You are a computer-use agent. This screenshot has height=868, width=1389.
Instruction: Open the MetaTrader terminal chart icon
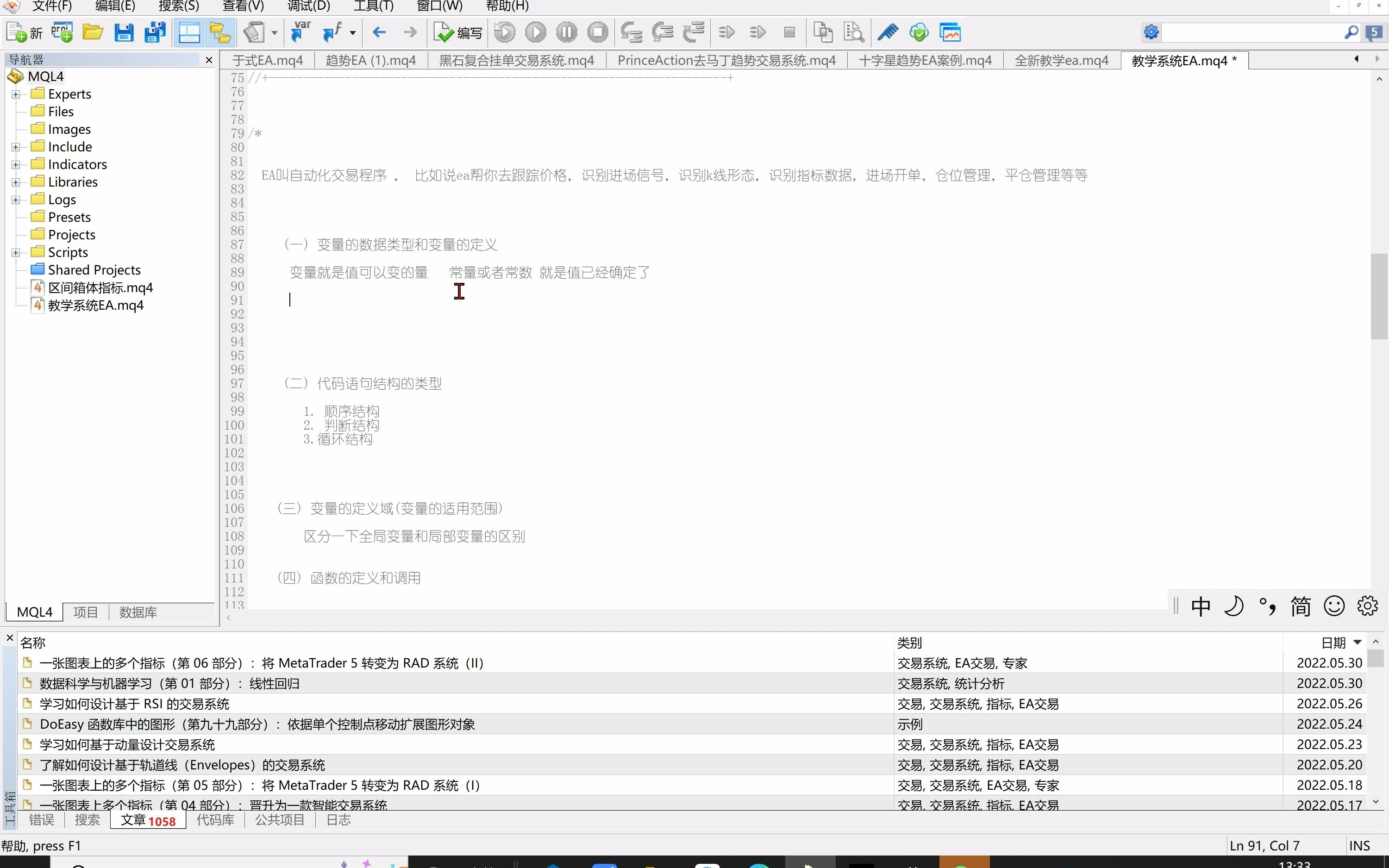(x=950, y=33)
